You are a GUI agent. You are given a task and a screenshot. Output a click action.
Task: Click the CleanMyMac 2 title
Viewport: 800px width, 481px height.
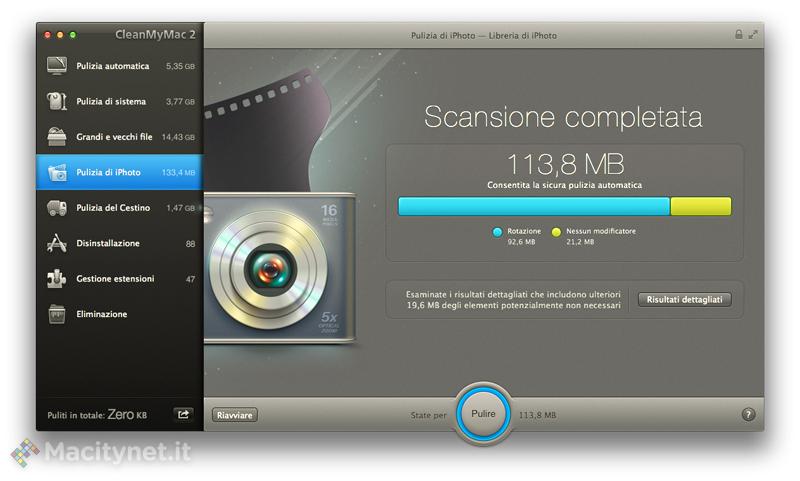[155, 34]
